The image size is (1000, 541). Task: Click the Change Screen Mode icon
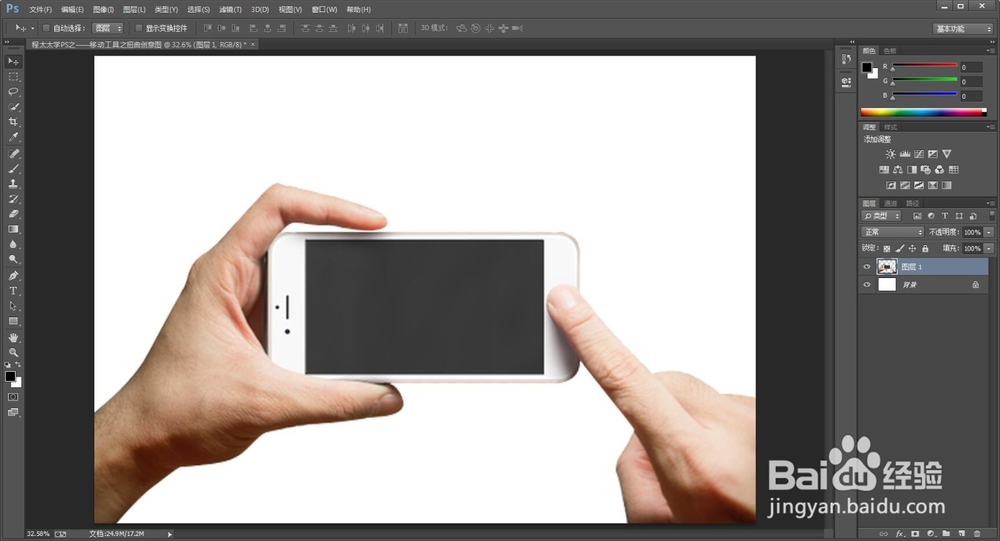tap(13, 412)
